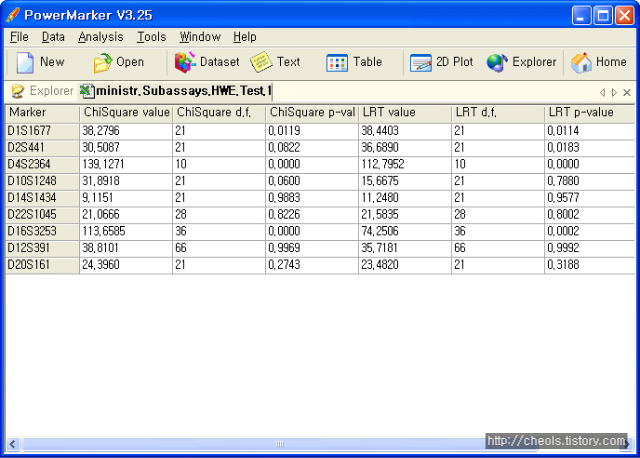Go to Home house icon
Viewport: 640px width, 458px height.
(581, 63)
